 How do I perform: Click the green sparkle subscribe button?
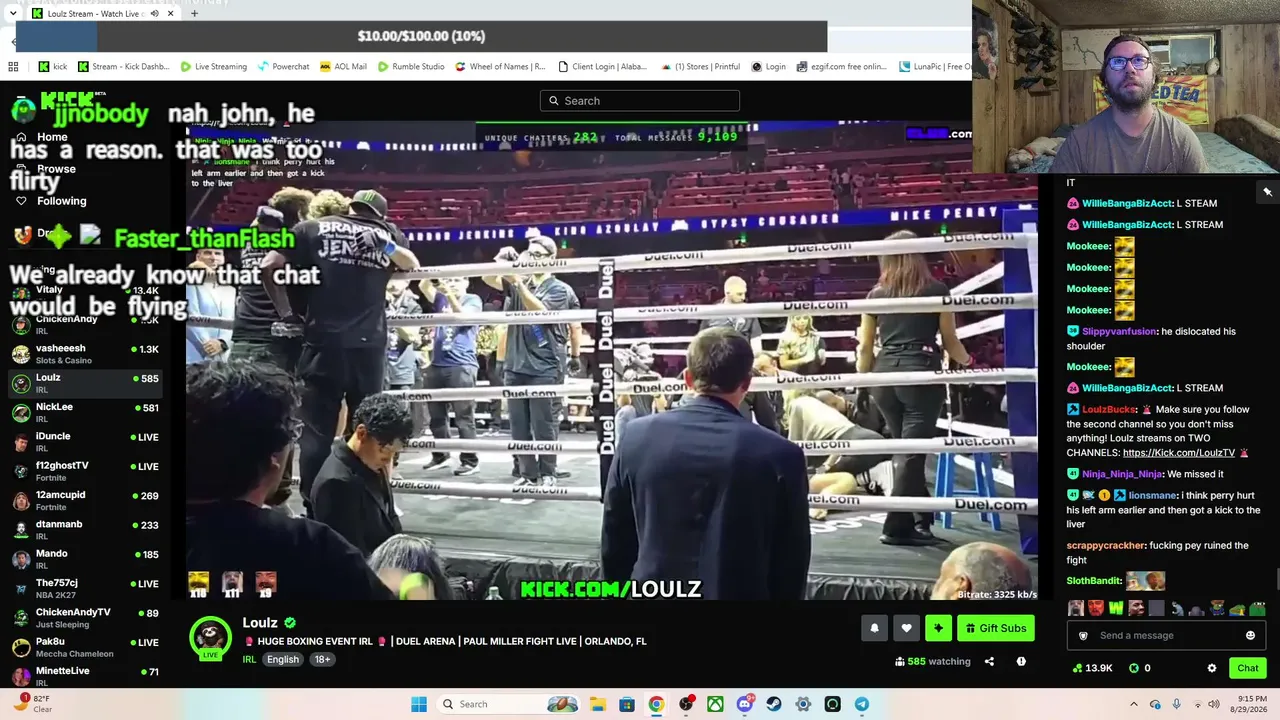938,628
